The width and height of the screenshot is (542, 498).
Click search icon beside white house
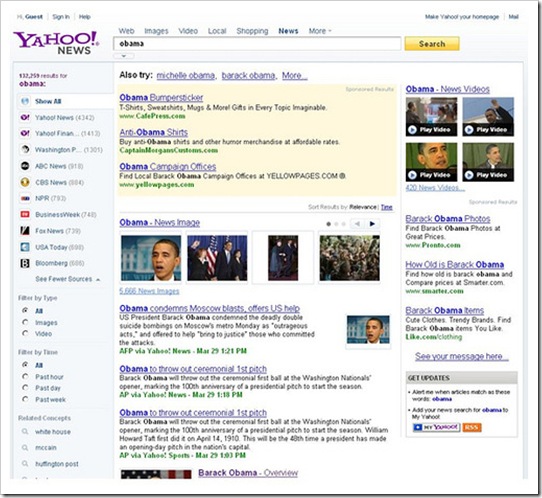(x=25, y=431)
